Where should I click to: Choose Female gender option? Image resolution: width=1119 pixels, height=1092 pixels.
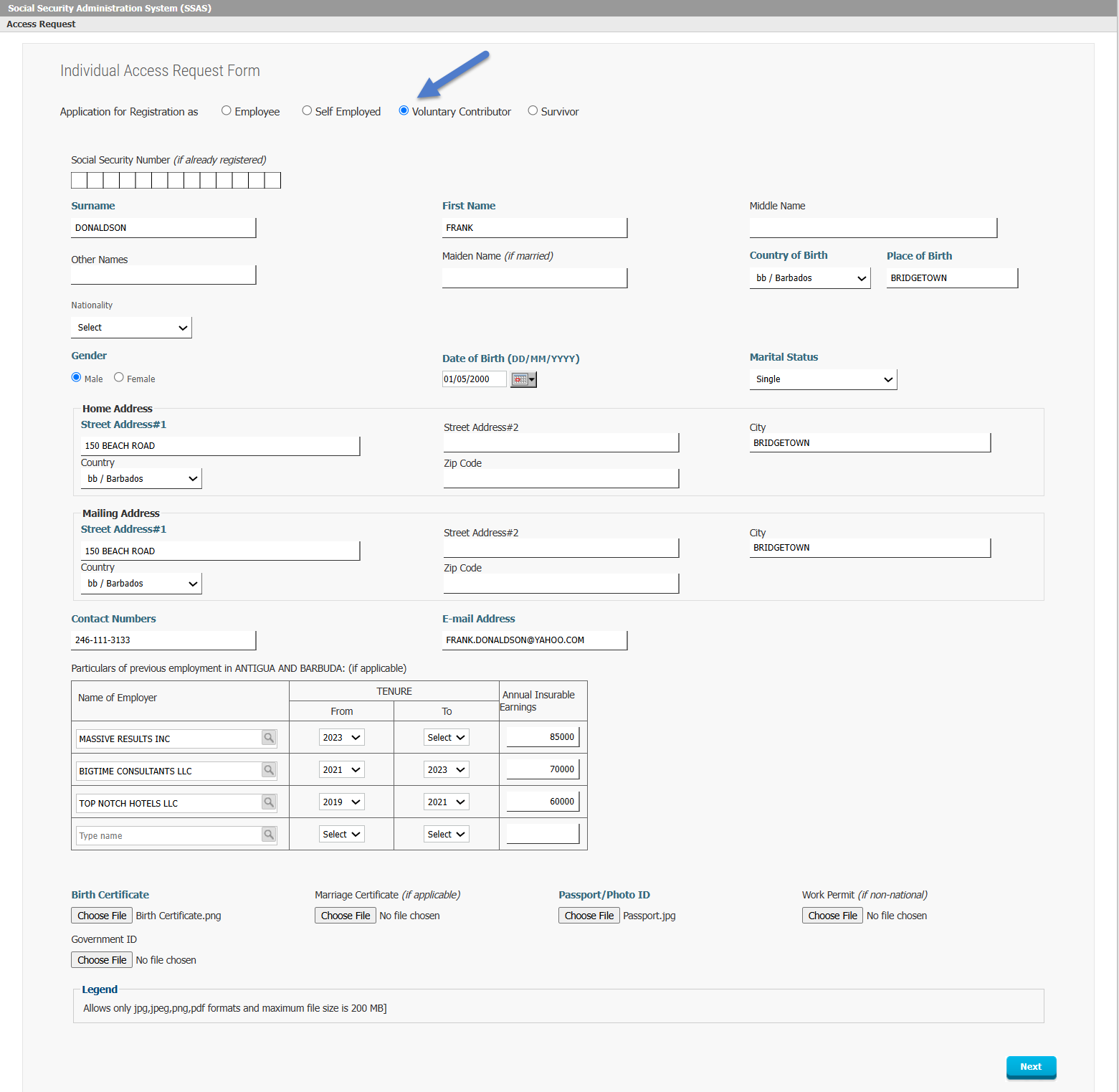coord(119,377)
